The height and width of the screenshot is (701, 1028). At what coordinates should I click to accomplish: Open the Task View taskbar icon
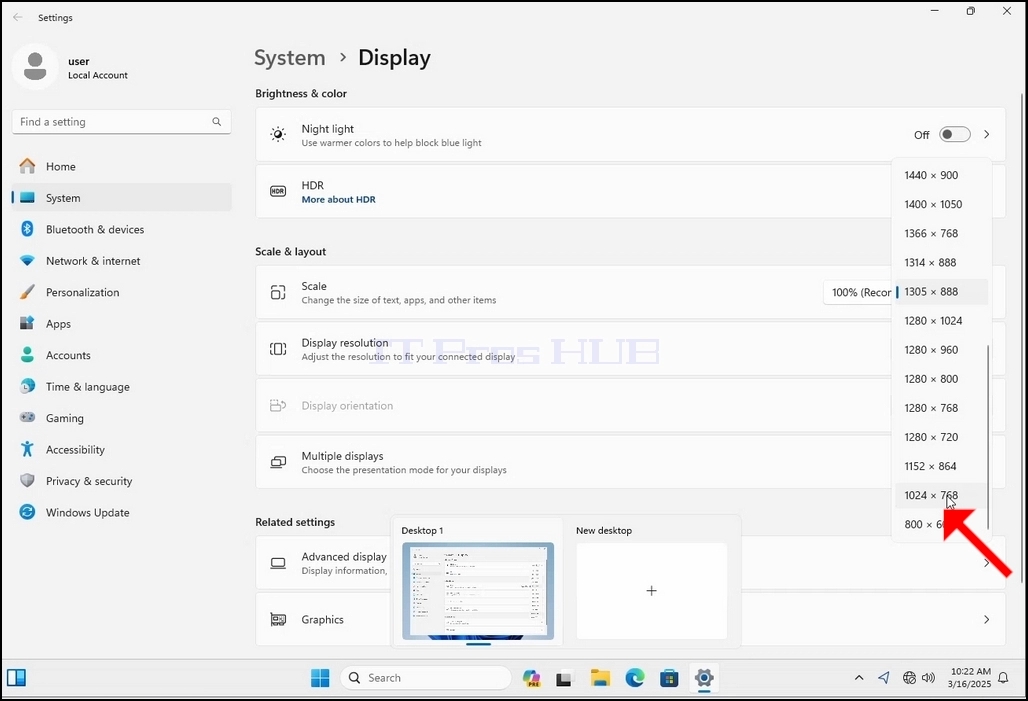pyautogui.click(x=564, y=678)
